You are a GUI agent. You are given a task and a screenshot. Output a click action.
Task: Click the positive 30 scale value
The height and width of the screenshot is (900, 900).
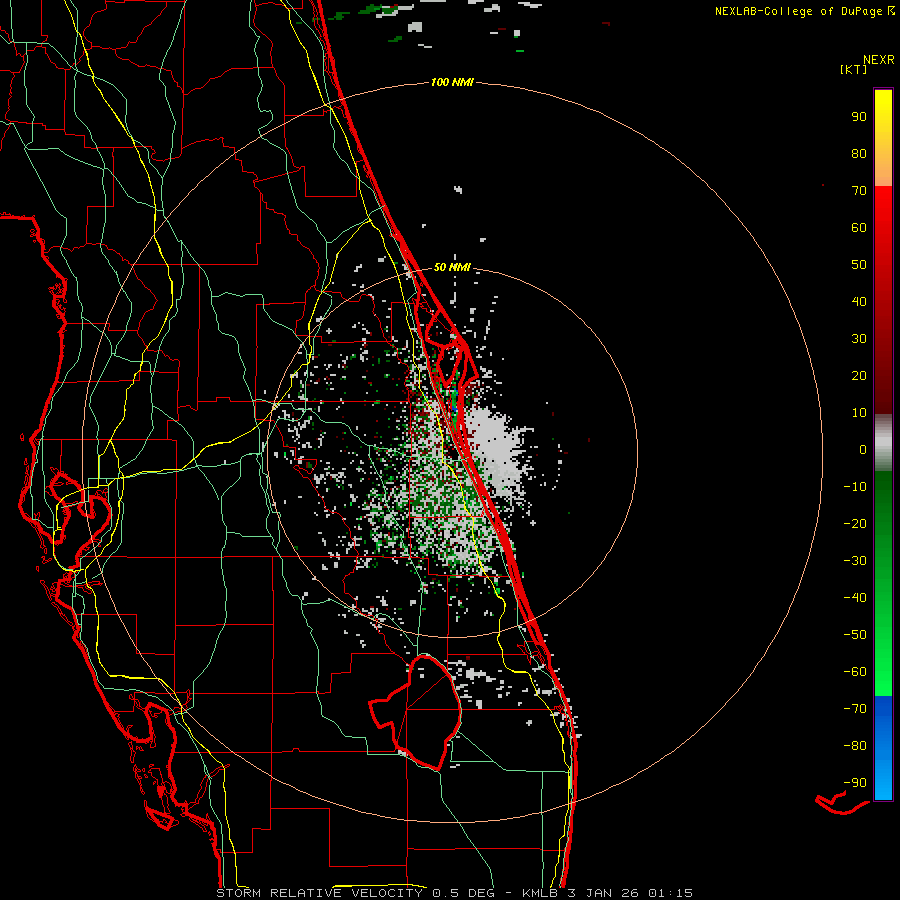859,339
